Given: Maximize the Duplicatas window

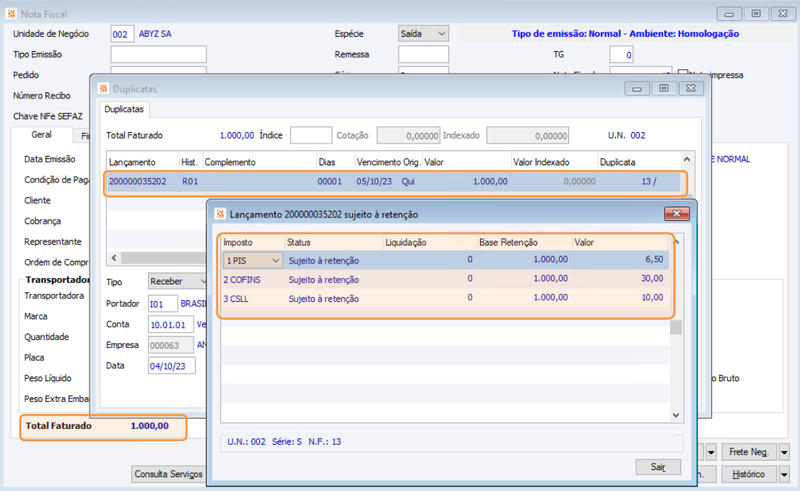Looking at the screenshot, I should pyautogui.click(x=664, y=88).
